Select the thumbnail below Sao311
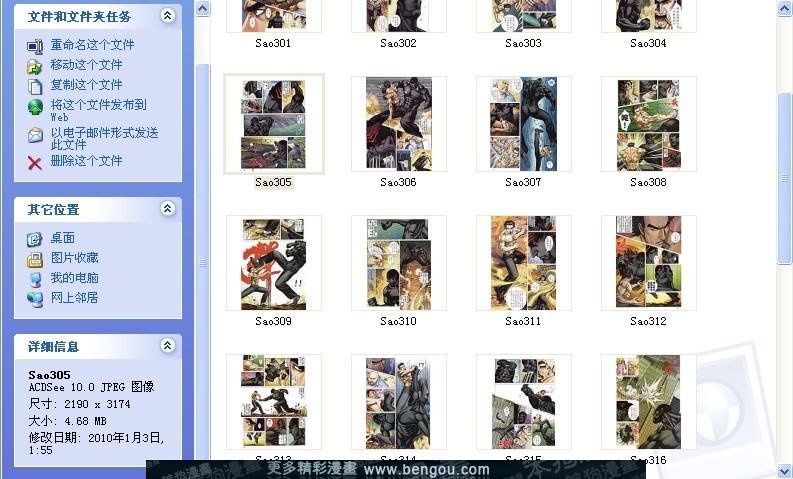This screenshot has height=479, width=793. tap(523, 402)
